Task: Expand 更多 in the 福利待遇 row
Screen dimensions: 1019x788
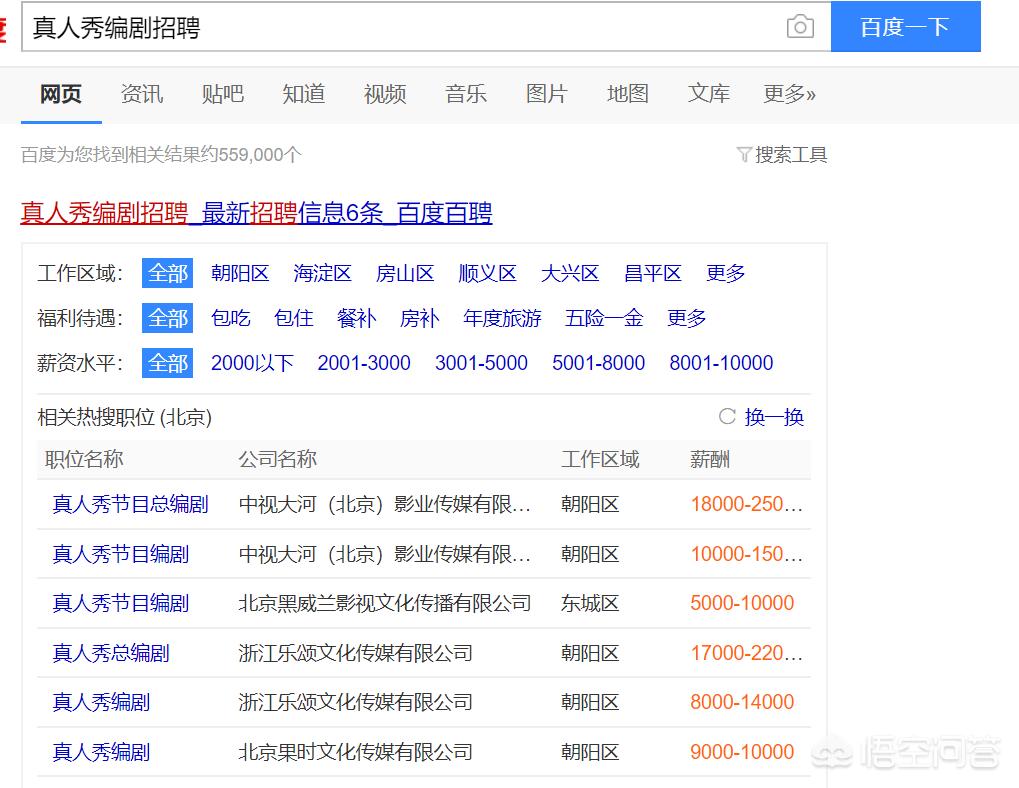Action: coord(686,318)
